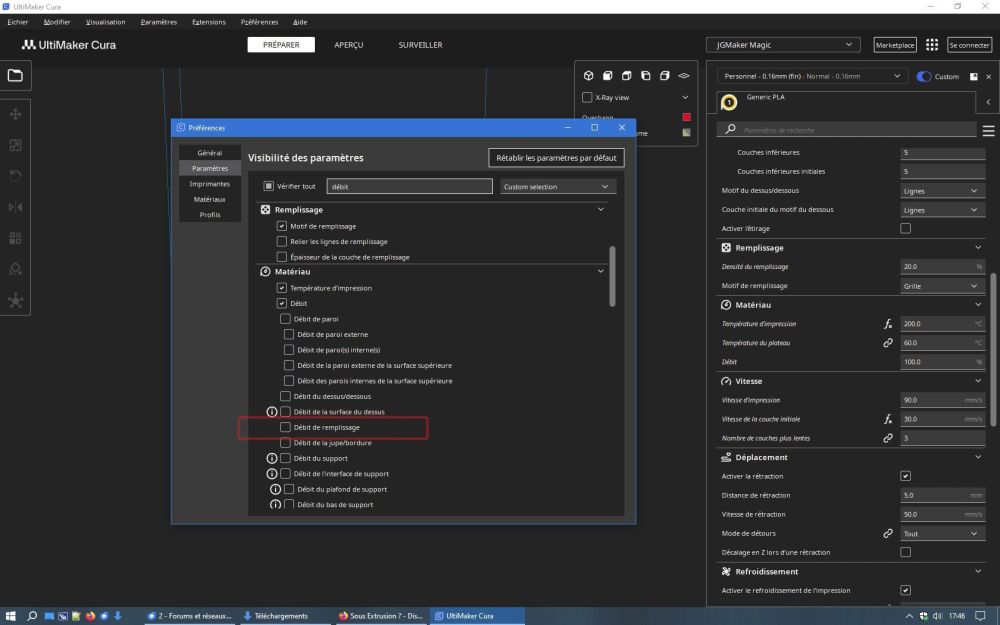Switch to front view camera icon
The image size is (1000, 625).
tap(608, 75)
